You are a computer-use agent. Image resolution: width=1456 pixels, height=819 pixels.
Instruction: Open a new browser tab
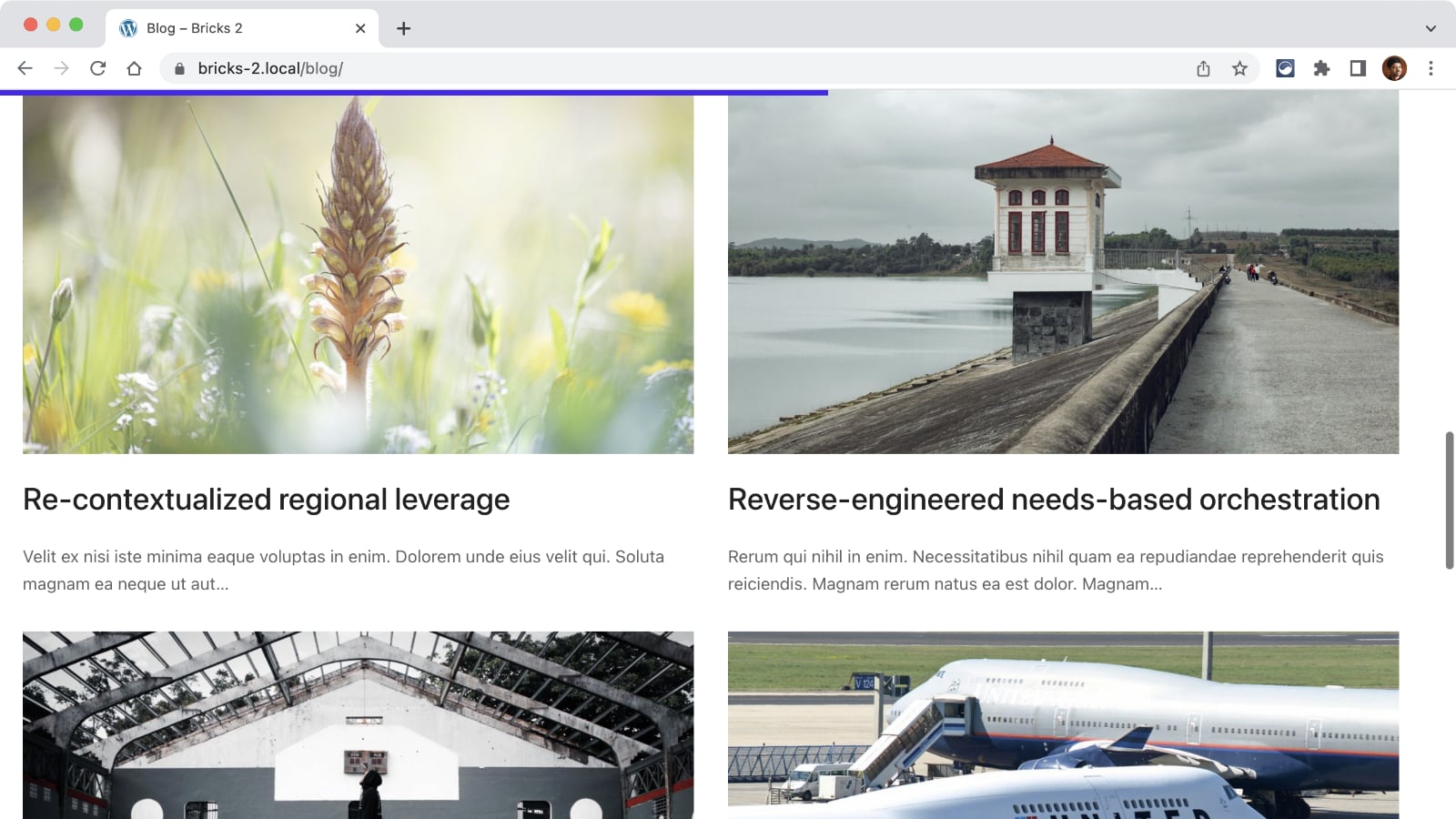click(403, 28)
